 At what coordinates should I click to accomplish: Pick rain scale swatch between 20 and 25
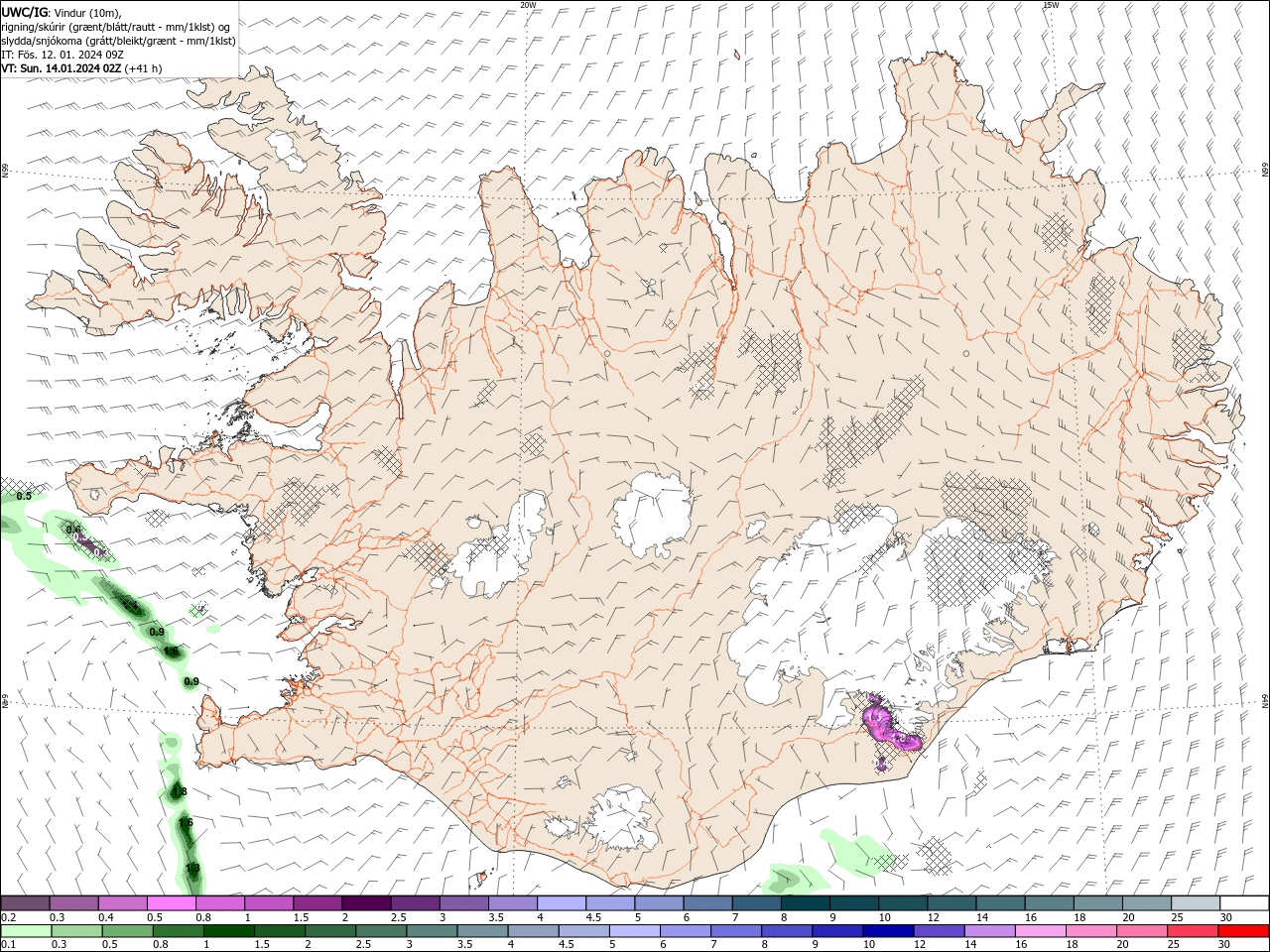(1140, 931)
